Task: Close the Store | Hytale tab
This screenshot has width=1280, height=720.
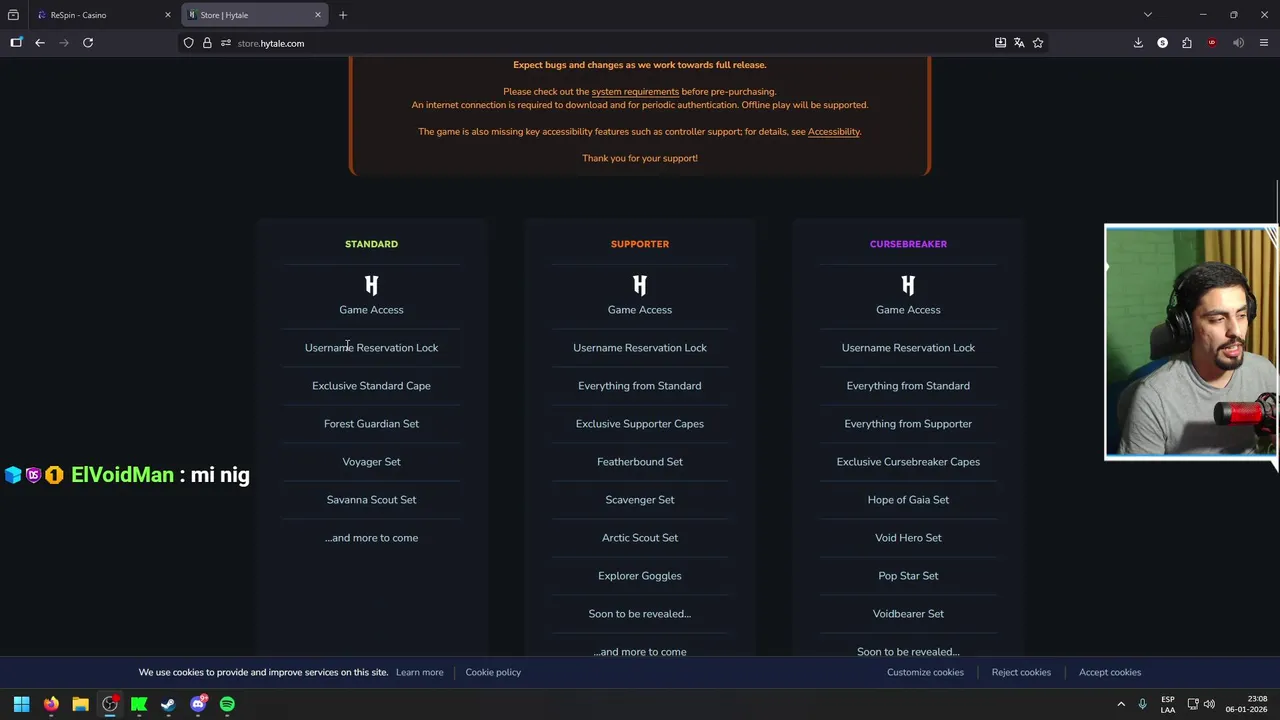Action: (x=318, y=15)
